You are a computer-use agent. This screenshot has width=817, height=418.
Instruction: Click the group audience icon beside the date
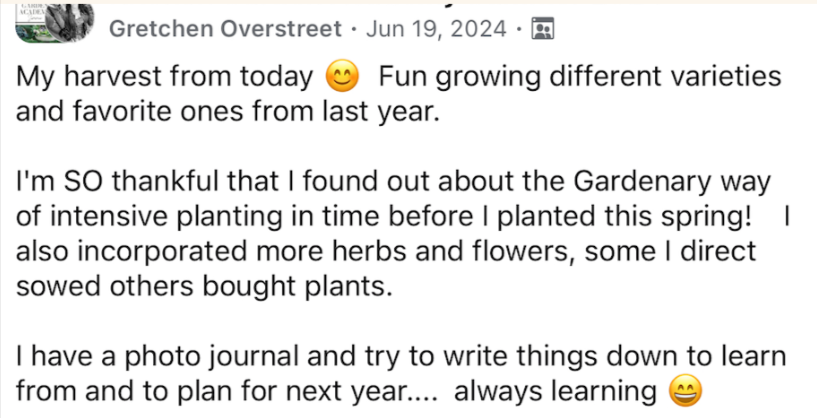click(x=544, y=29)
